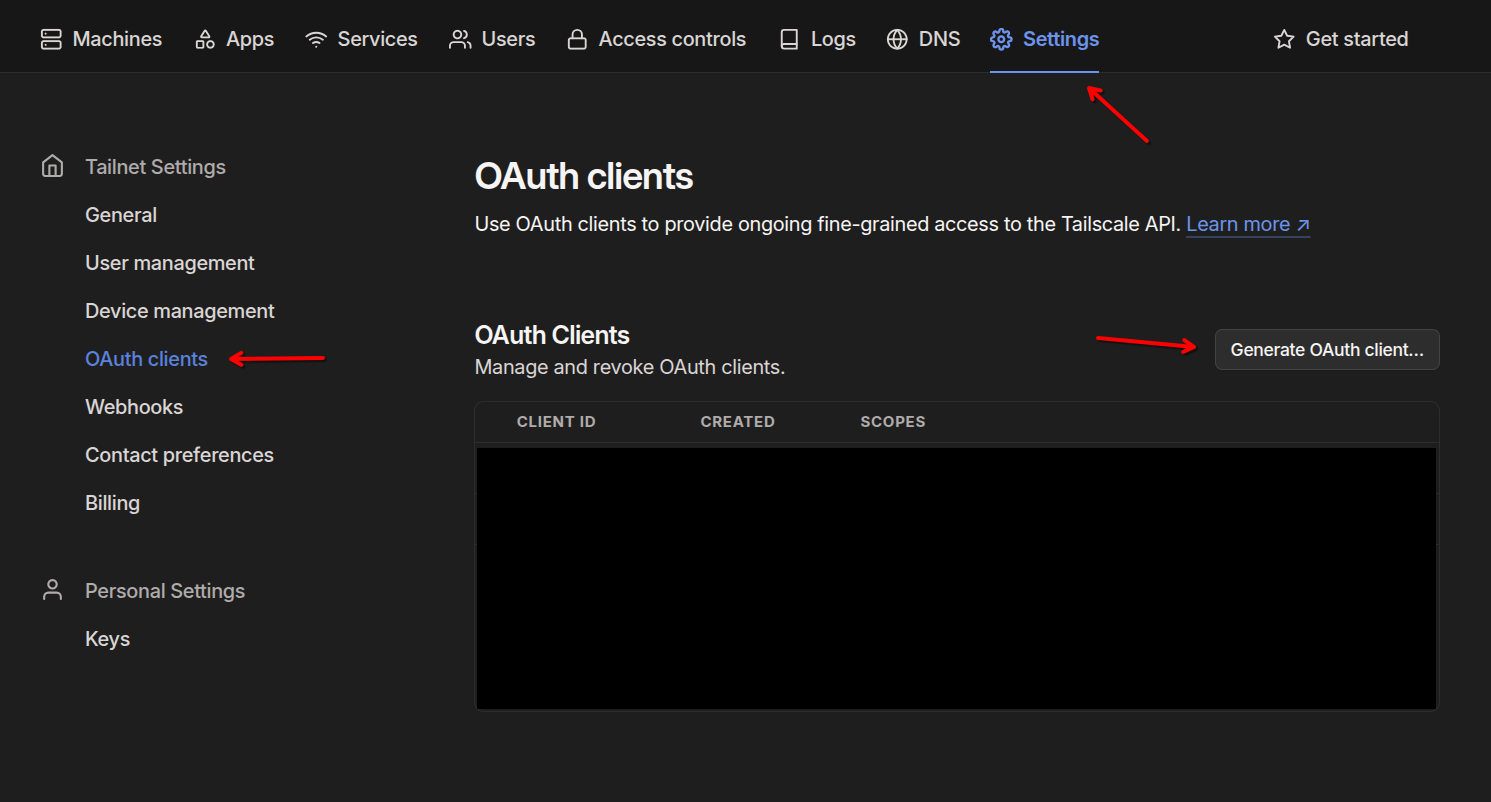The height and width of the screenshot is (802, 1491).
Task: Click the Users people icon
Action: click(x=460, y=39)
